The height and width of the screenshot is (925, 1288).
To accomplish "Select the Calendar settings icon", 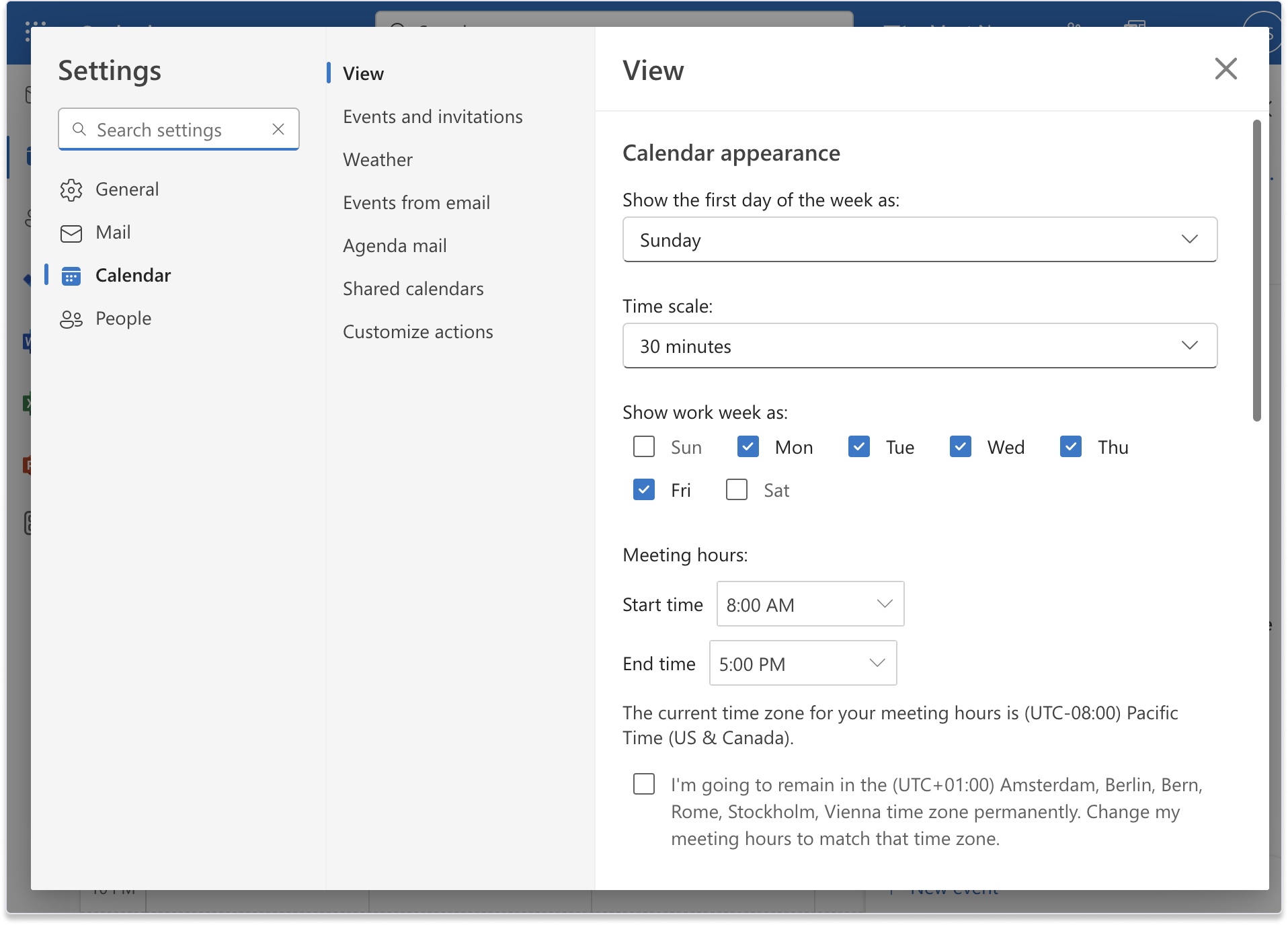I will (71, 275).
